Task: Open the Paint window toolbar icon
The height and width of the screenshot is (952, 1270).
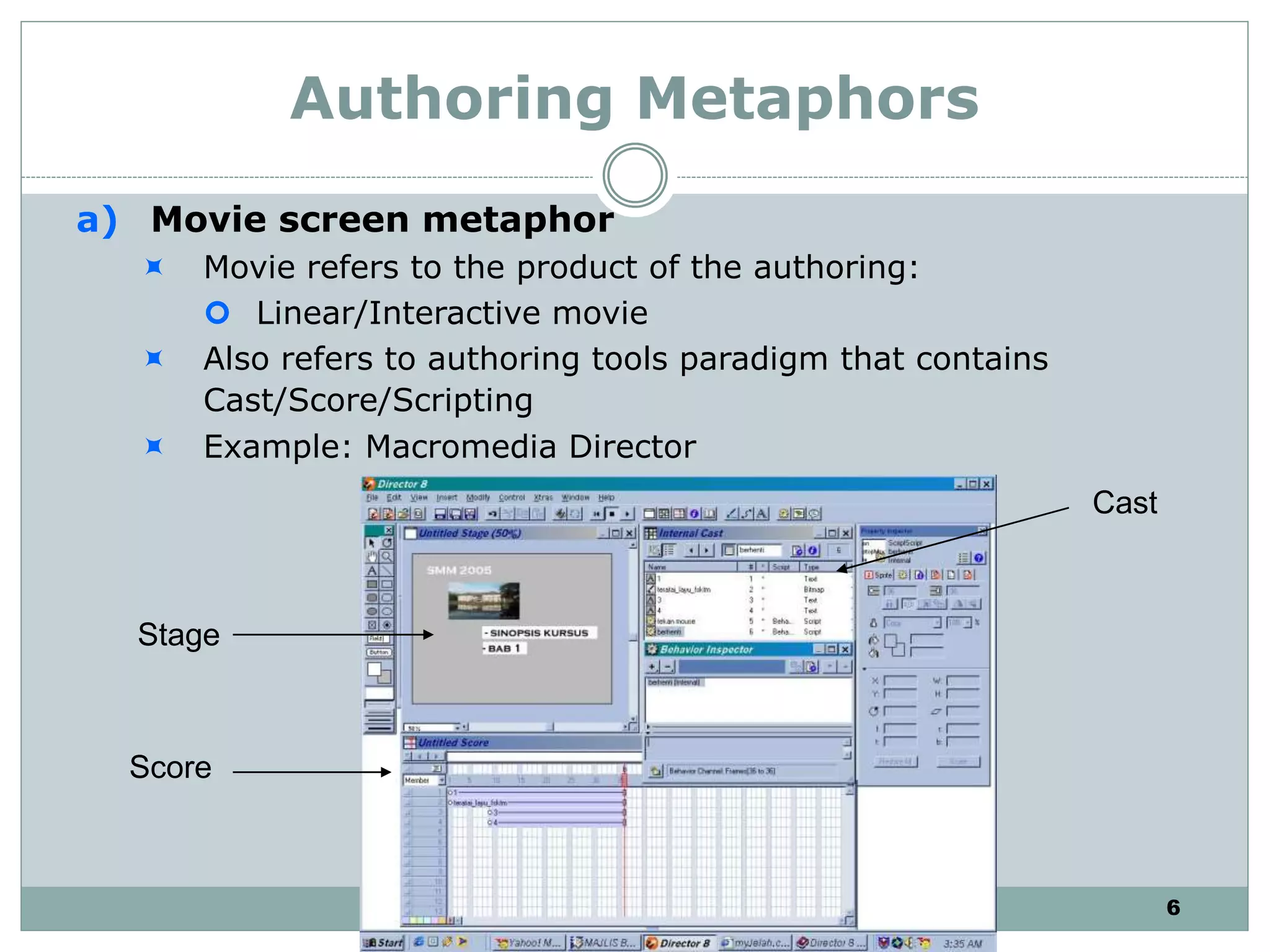Action: coord(732,514)
